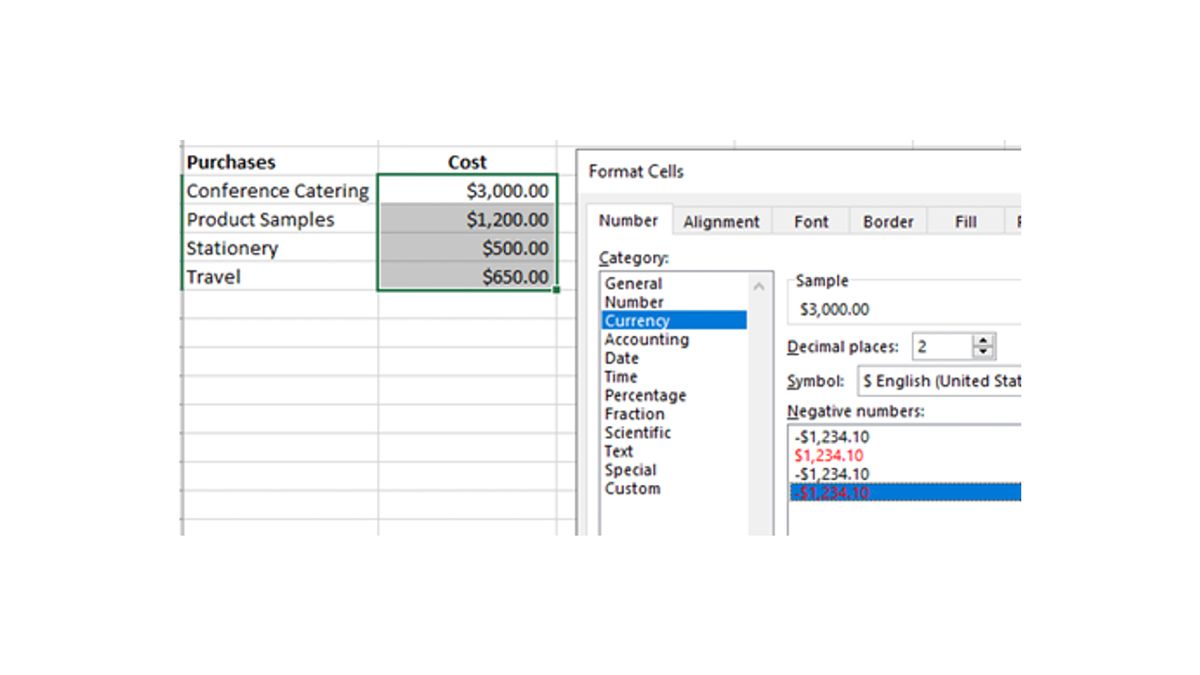Click the Cost column header cell
1200x675 pixels.
click(x=467, y=161)
